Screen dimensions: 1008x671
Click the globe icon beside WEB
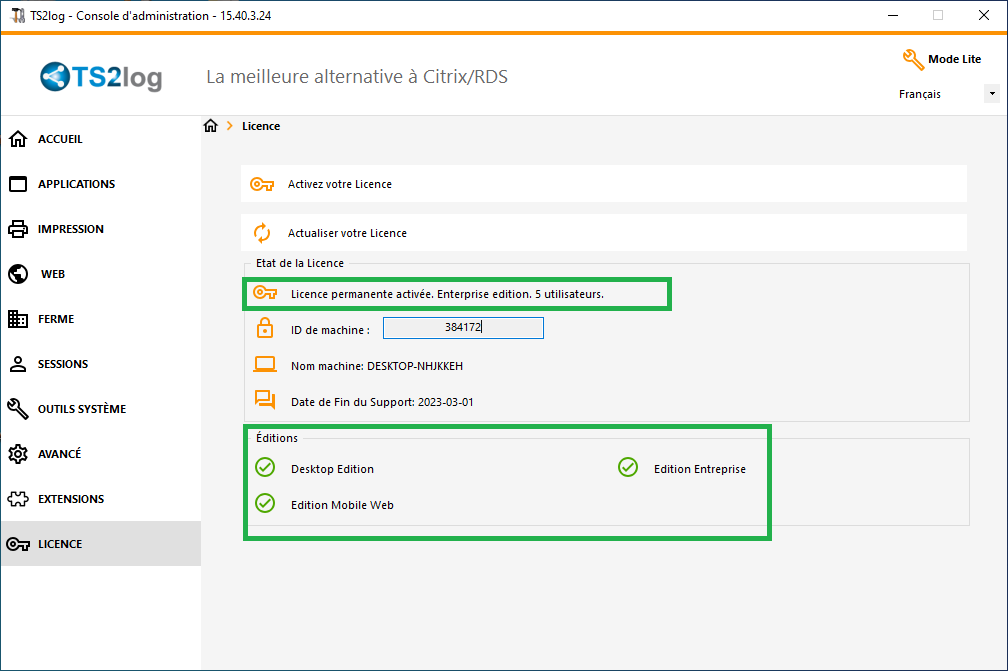click(18, 274)
